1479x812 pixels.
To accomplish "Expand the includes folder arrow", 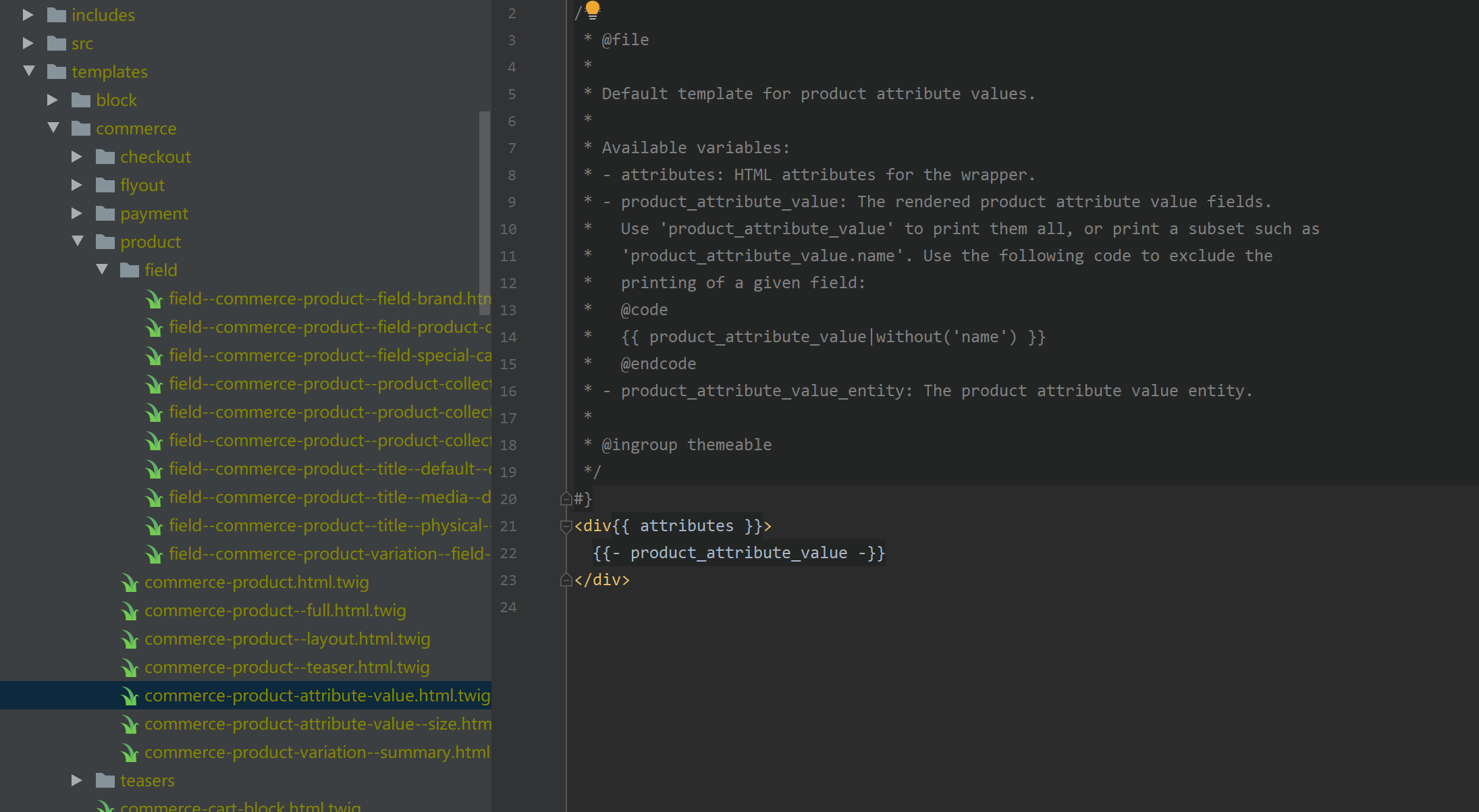I will pyautogui.click(x=28, y=14).
